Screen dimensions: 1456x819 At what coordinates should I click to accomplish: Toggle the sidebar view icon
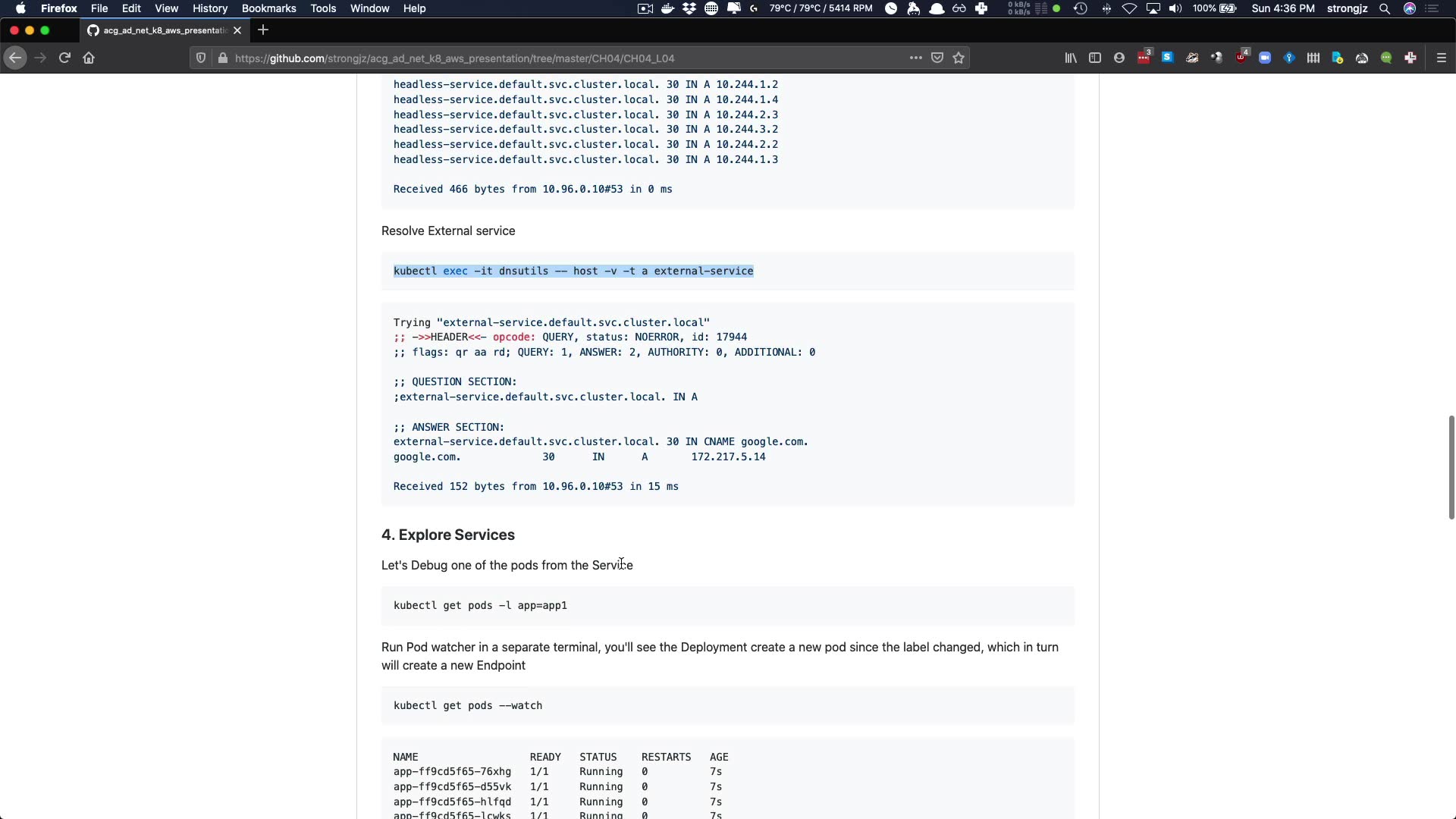coord(1094,58)
